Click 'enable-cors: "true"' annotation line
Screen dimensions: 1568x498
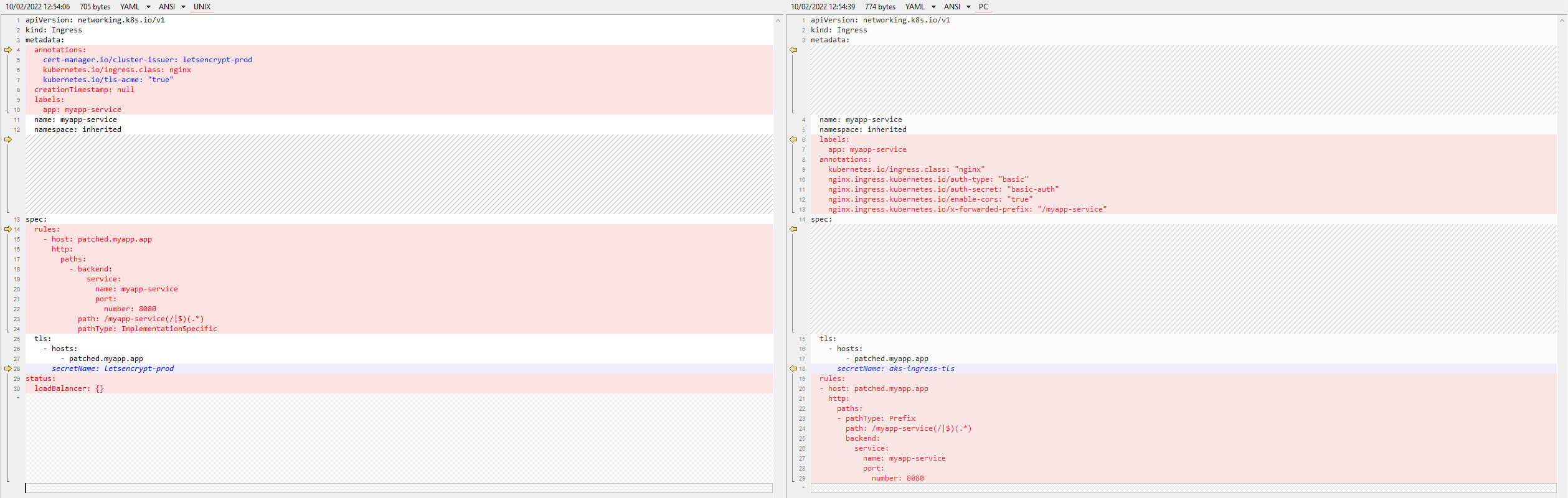930,199
